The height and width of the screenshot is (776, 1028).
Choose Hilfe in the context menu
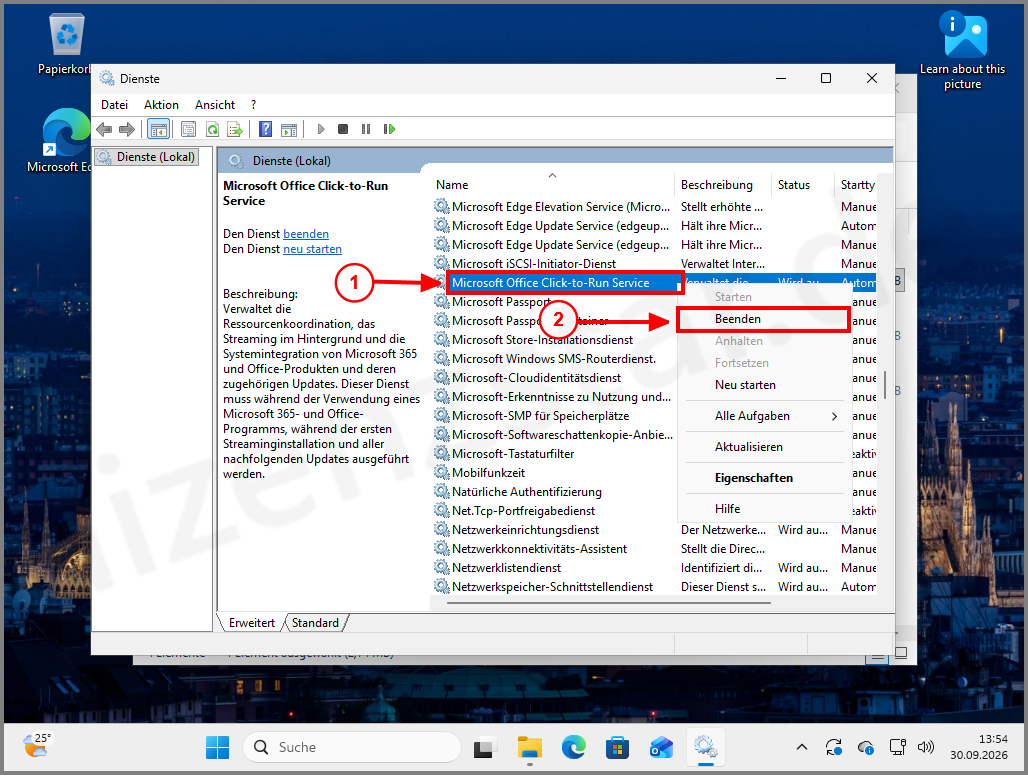pyautogui.click(x=764, y=509)
